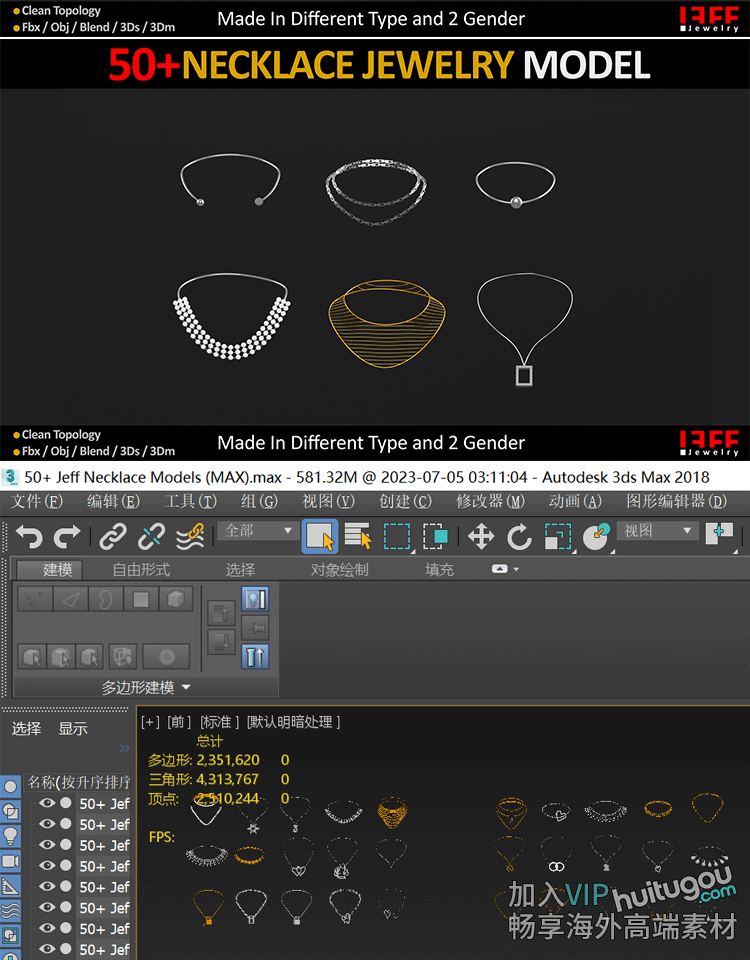Toggle geometry display filter in scene explorer
This screenshot has width=750, height=960.
[10, 787]
